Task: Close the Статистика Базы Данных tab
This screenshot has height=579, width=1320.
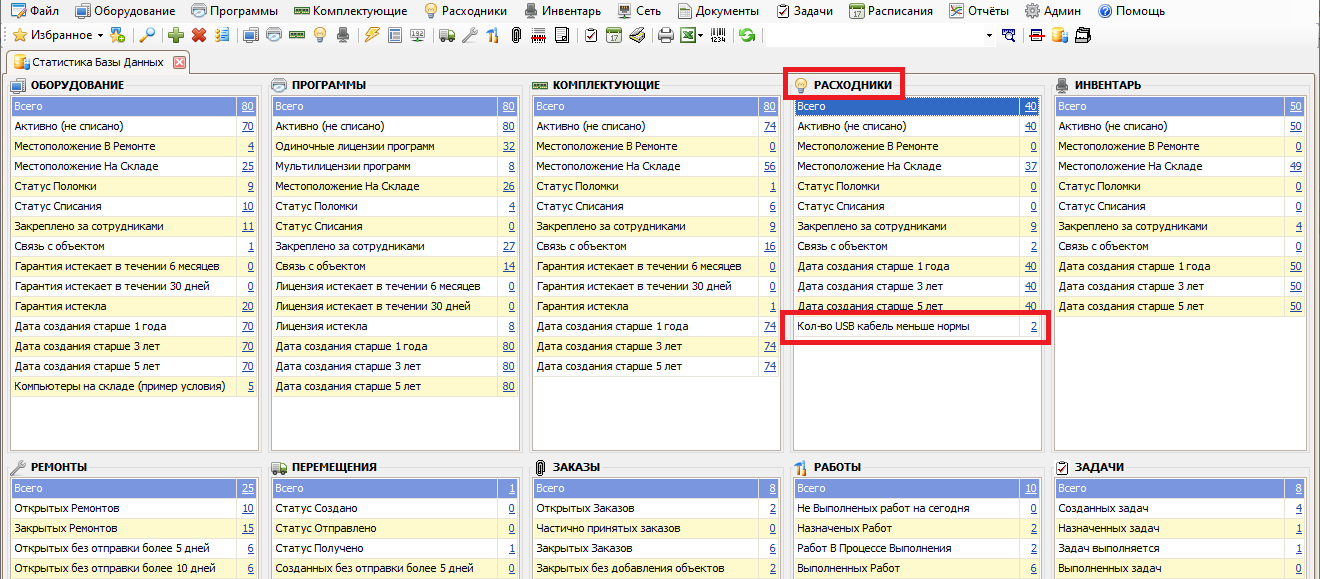Action: pyautogui.click(x=180, y=62)
